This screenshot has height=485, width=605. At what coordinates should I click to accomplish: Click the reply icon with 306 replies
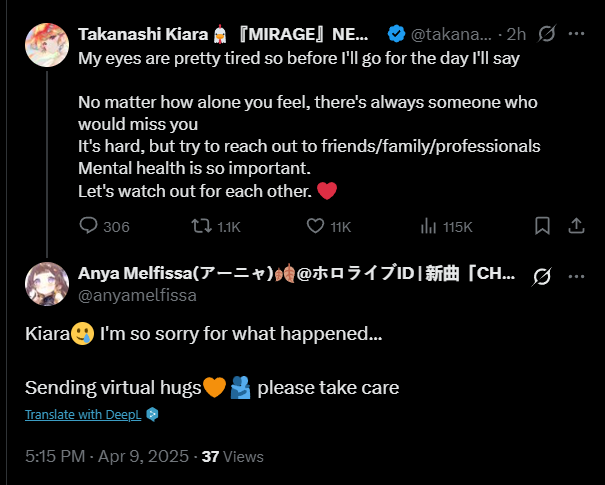[89, 226]
